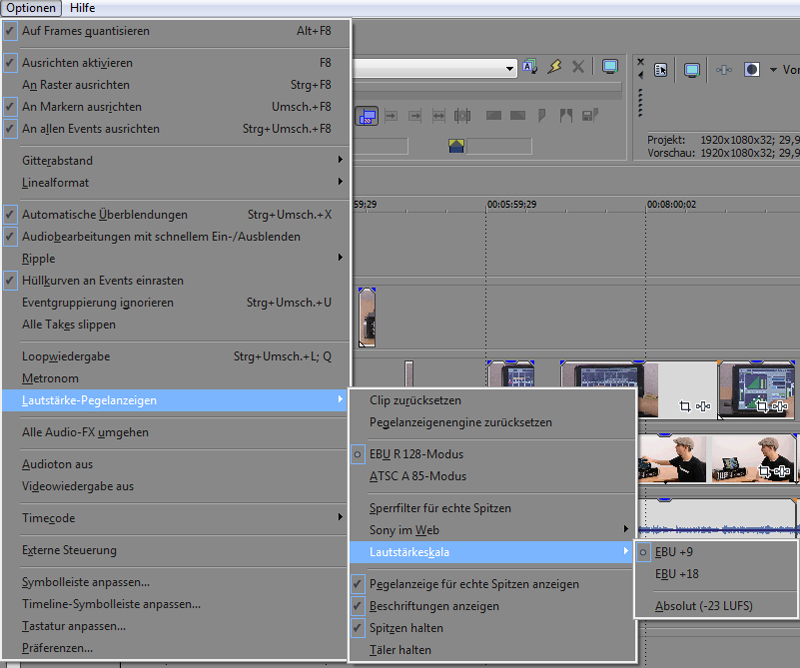Screen dimensions: 800x668
Task: Click 'Clip zurücksetzen' in the submenu
Action: [x=415, y=400]
